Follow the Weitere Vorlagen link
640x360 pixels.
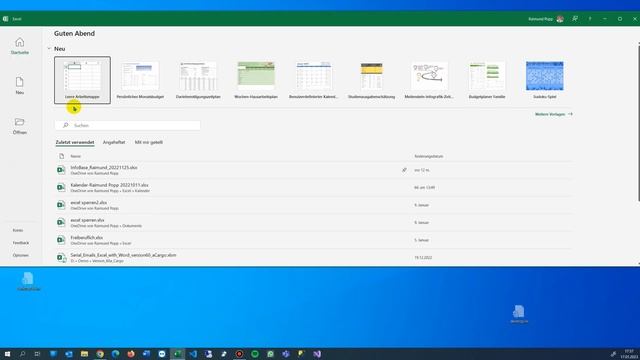[553, 114]
